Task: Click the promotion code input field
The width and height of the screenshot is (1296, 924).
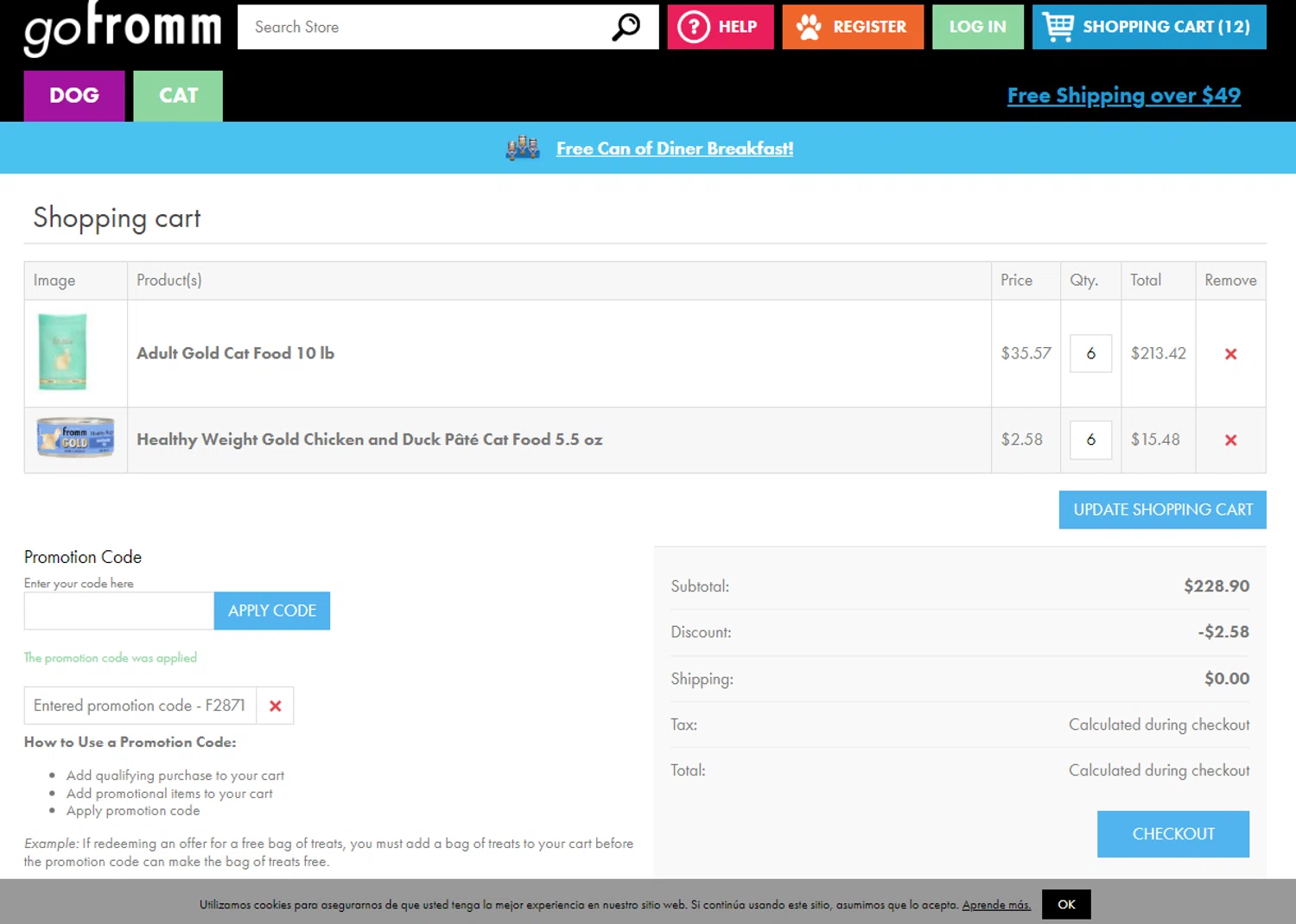Action: point(119,611)
